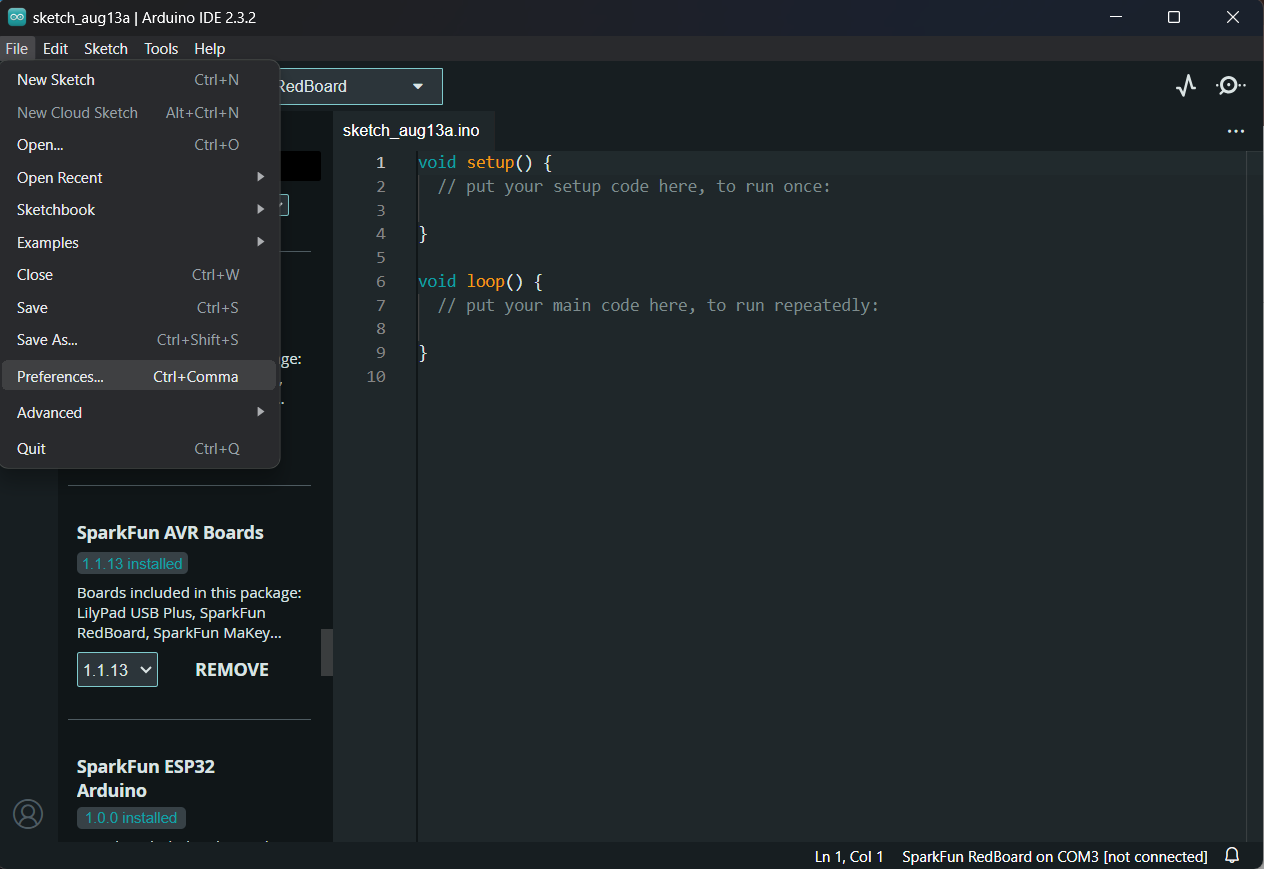Click board status text in status bar

[x=1054, y=856]
